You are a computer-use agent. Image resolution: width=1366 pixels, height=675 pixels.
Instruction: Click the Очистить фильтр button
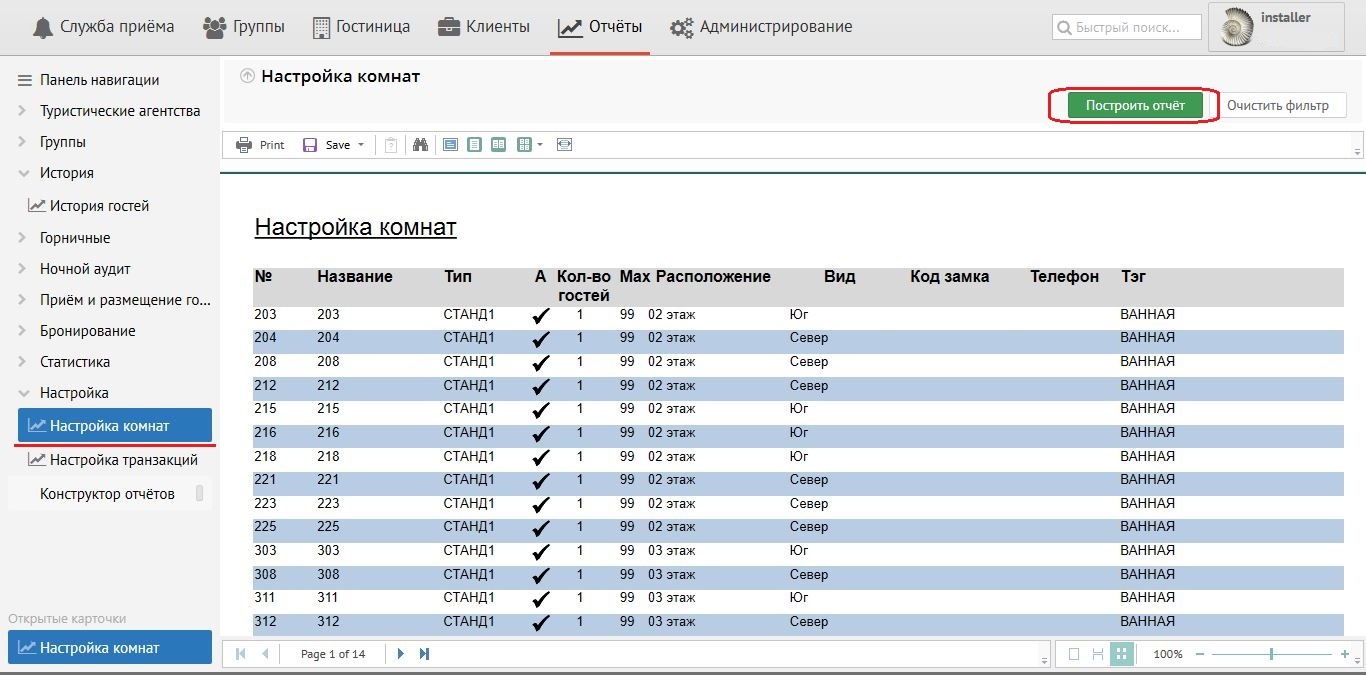point(1277,105)
